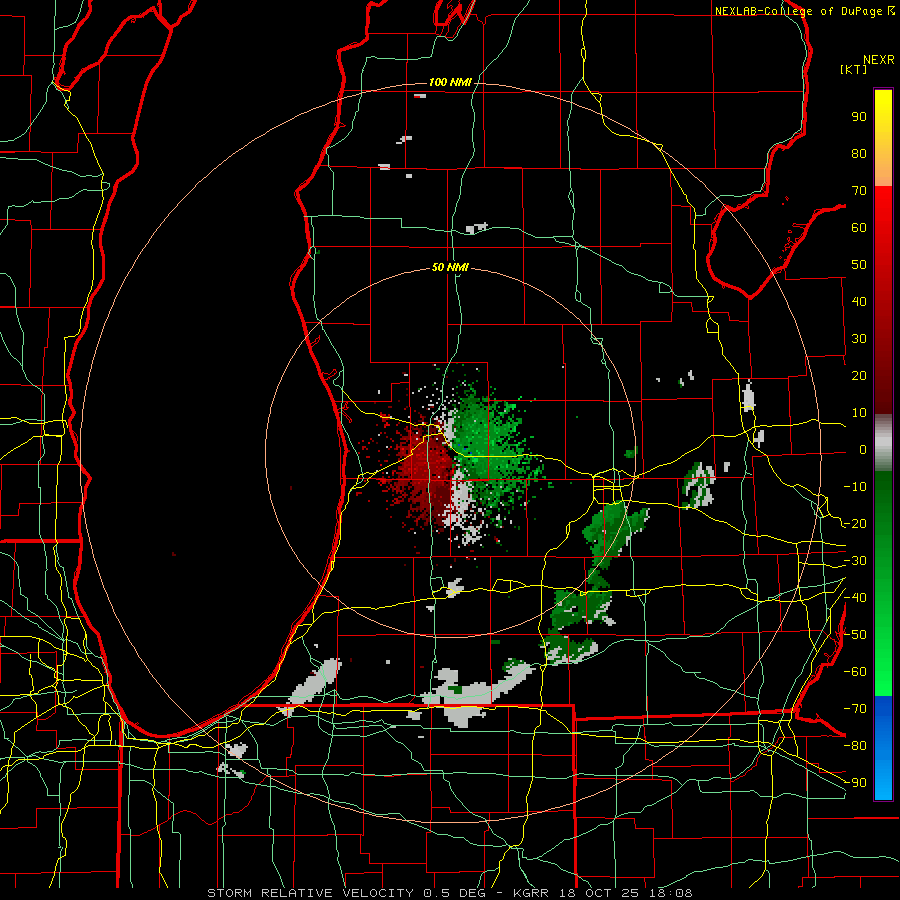The image size is (900, 900).
Task: Click the -40 value on the velocity scale
Action: coord(855,598)
